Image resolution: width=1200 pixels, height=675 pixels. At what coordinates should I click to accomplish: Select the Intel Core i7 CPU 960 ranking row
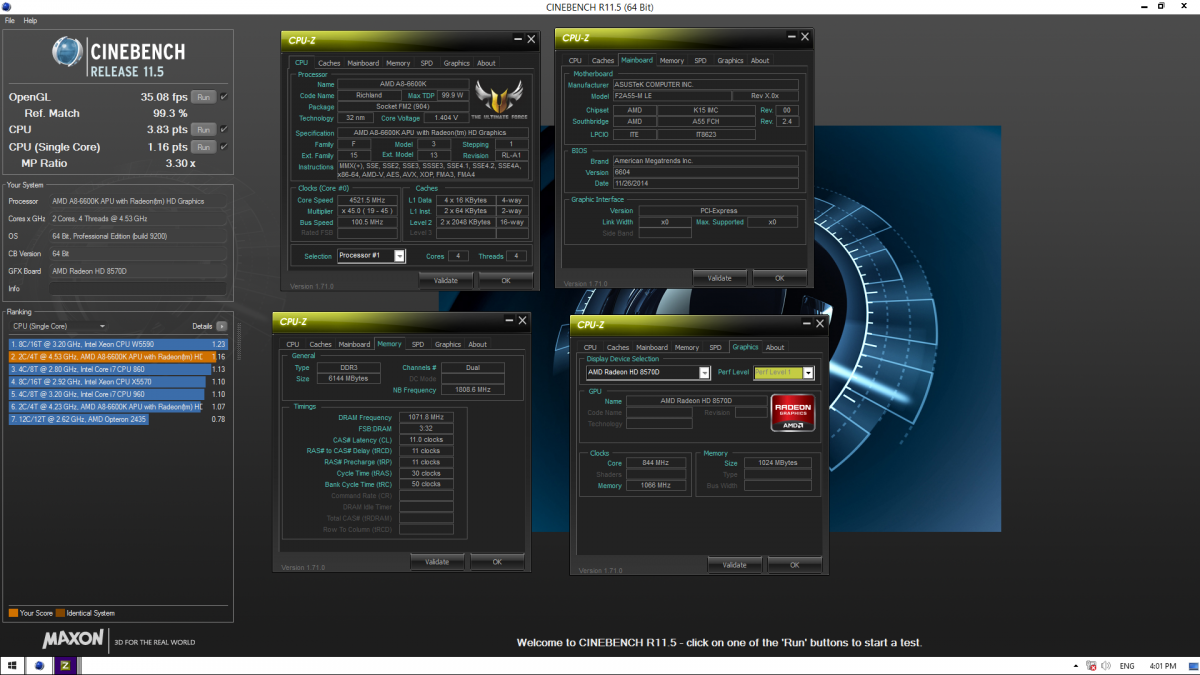coord(118,394)
